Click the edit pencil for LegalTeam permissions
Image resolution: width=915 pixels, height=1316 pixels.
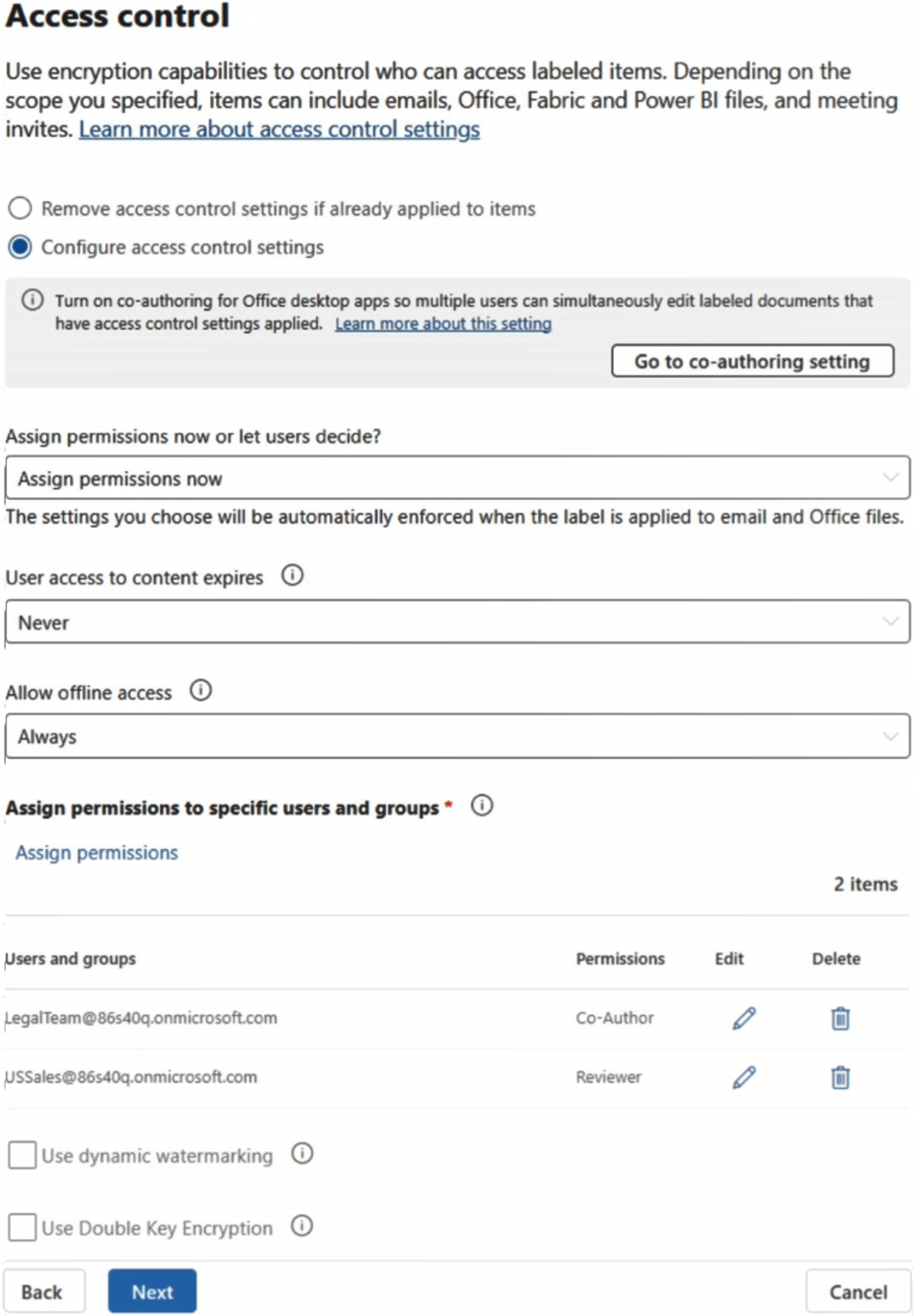(x=744, y=1018)
